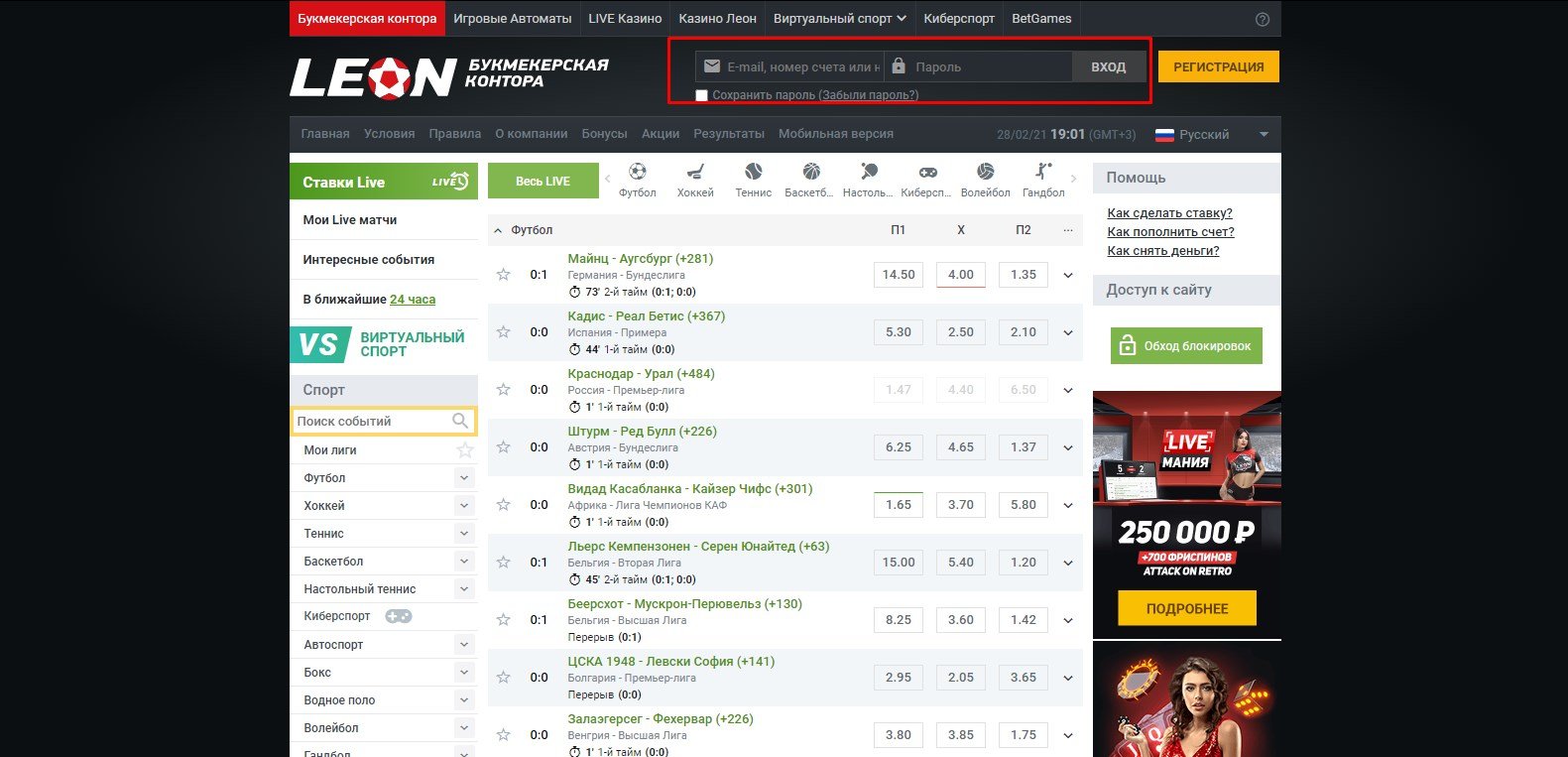Image resolution: width=1568 pixels, height=757 pixels.
Task: Select the Basketball sport icon in the live filter row
Action: coord(811,172)
